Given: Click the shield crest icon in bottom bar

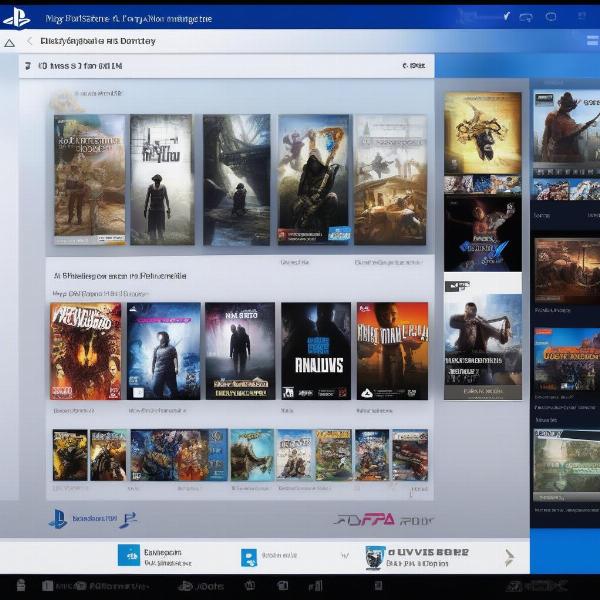Looking at the screenshot, I should click(375, 558).
